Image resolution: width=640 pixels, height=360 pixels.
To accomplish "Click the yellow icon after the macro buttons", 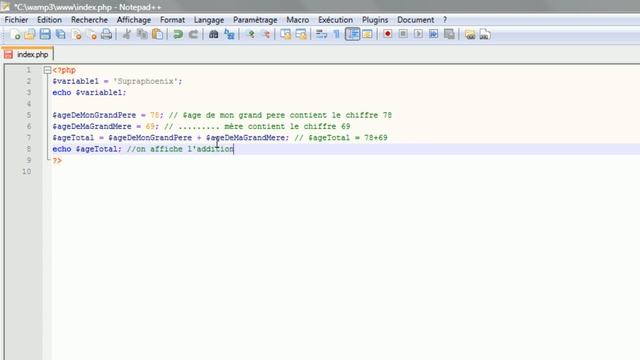I will coord(470,35).
